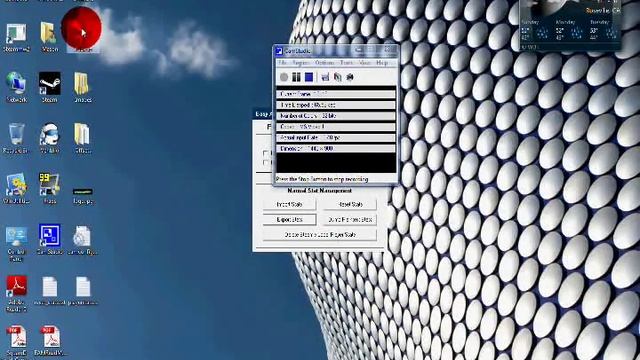This screenshot has width=640, height=360.
Task: Open the Help menu in CamStudio
Action: [x=382, y=63]
